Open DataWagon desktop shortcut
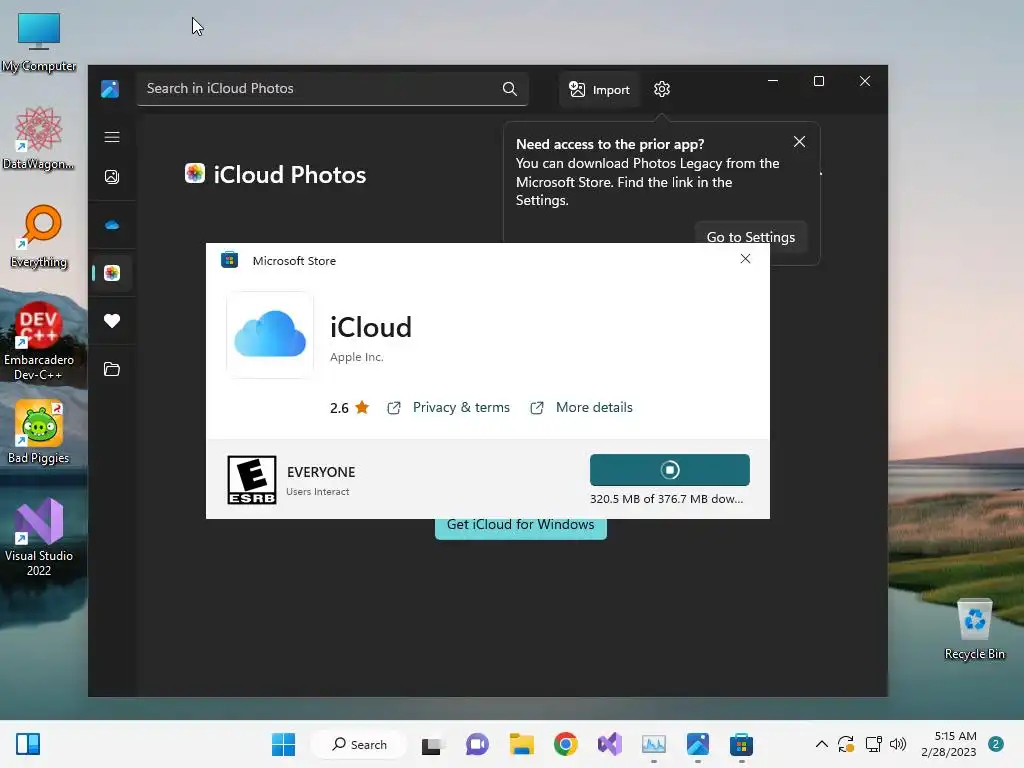 [x=39, y=138]
